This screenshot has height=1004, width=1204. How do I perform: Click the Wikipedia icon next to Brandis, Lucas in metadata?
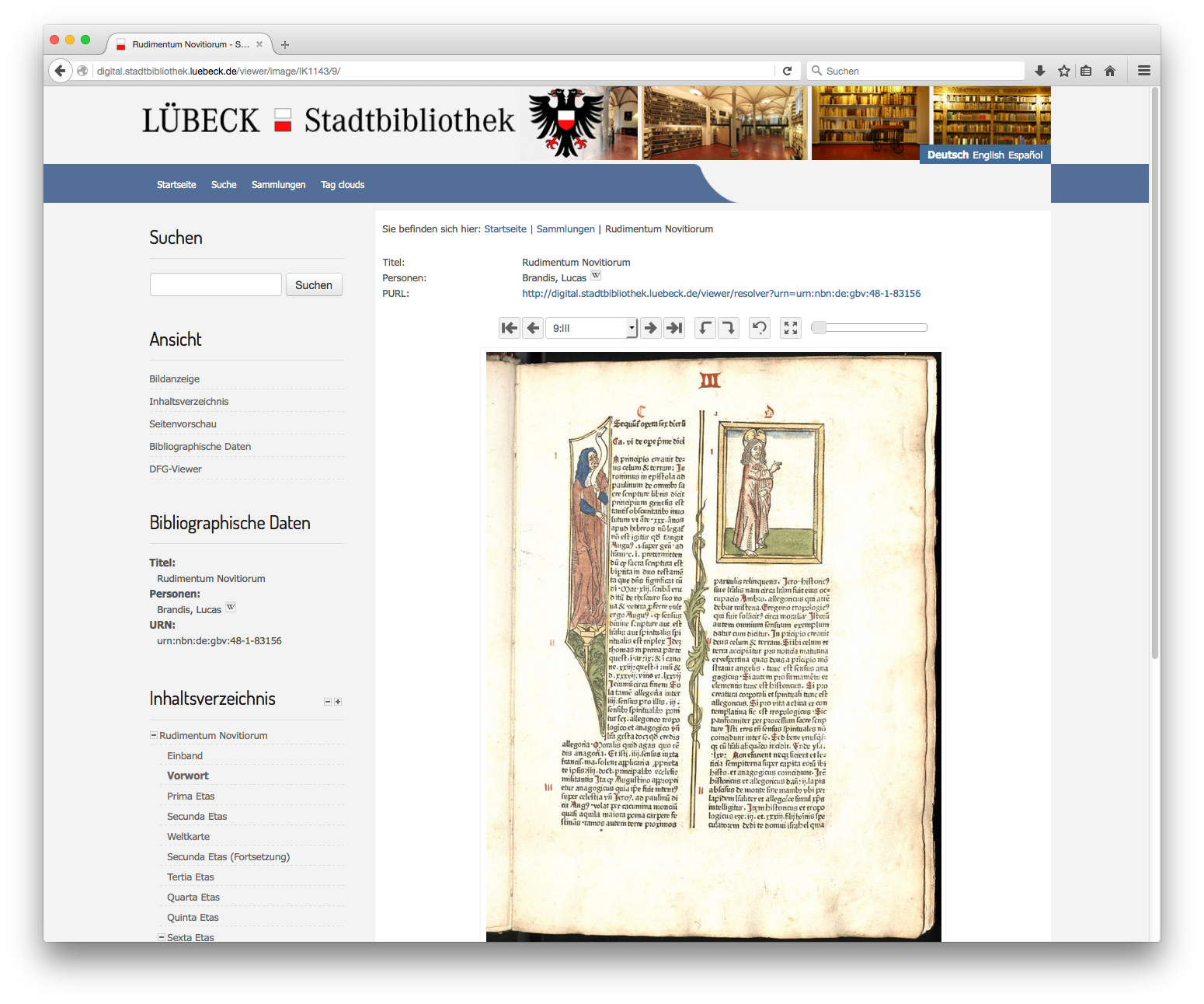click(596, 275)
